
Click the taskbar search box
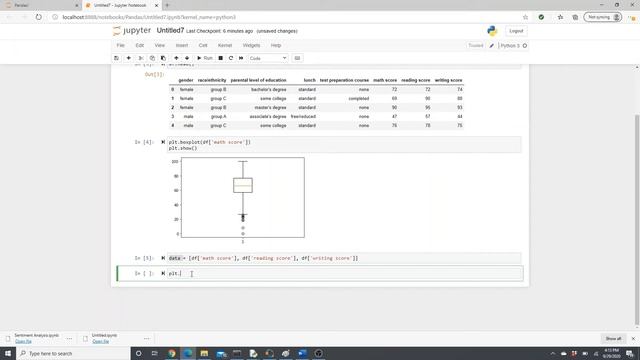(73, 353)
